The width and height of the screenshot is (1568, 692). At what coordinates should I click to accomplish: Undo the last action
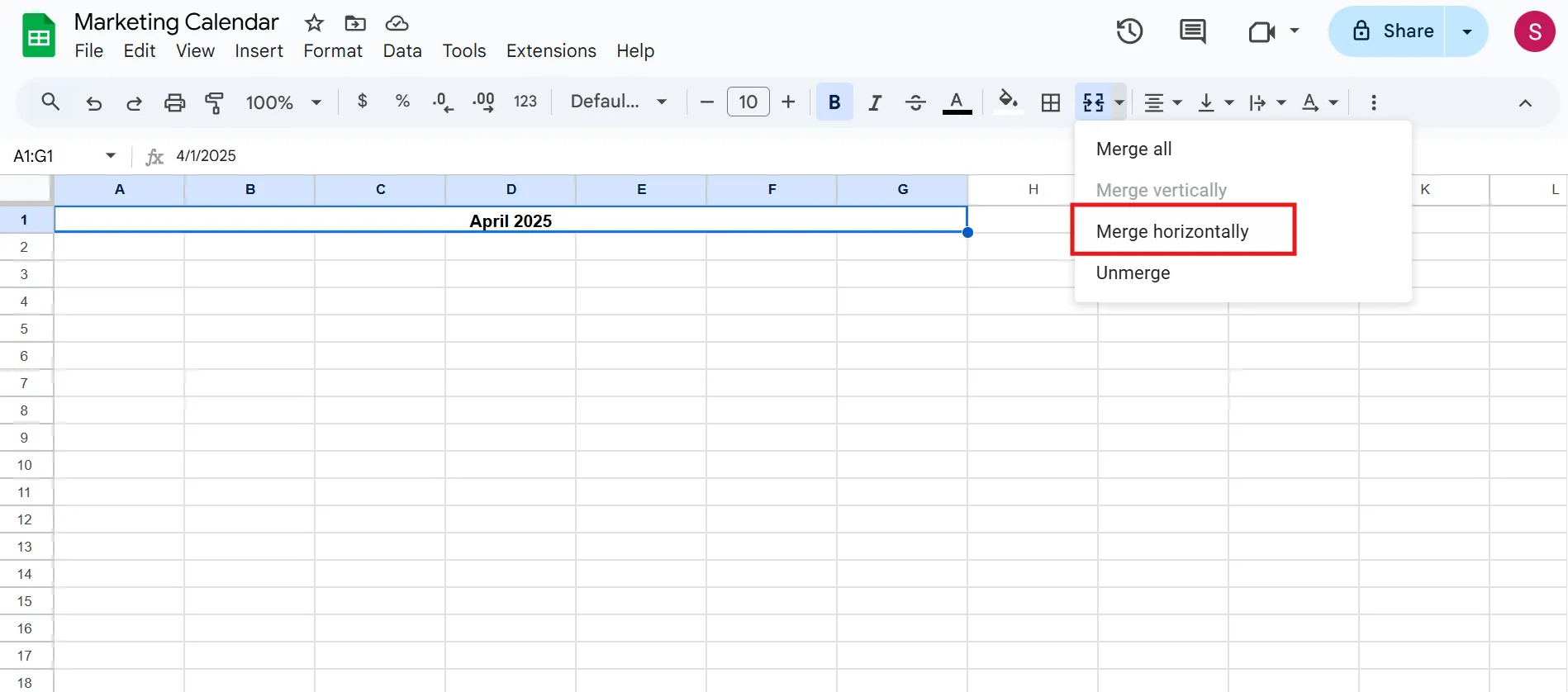coord(93,102)
